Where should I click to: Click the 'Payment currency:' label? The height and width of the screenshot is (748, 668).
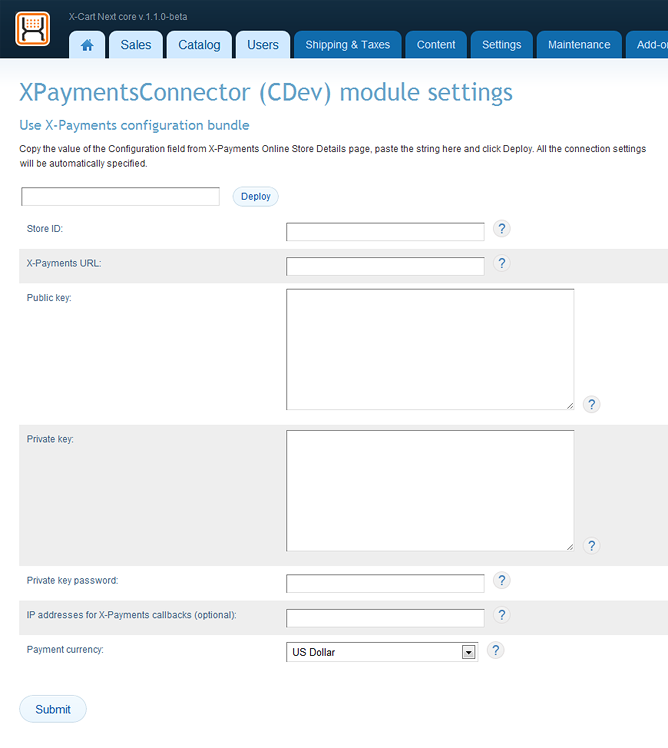click(65, 649)
